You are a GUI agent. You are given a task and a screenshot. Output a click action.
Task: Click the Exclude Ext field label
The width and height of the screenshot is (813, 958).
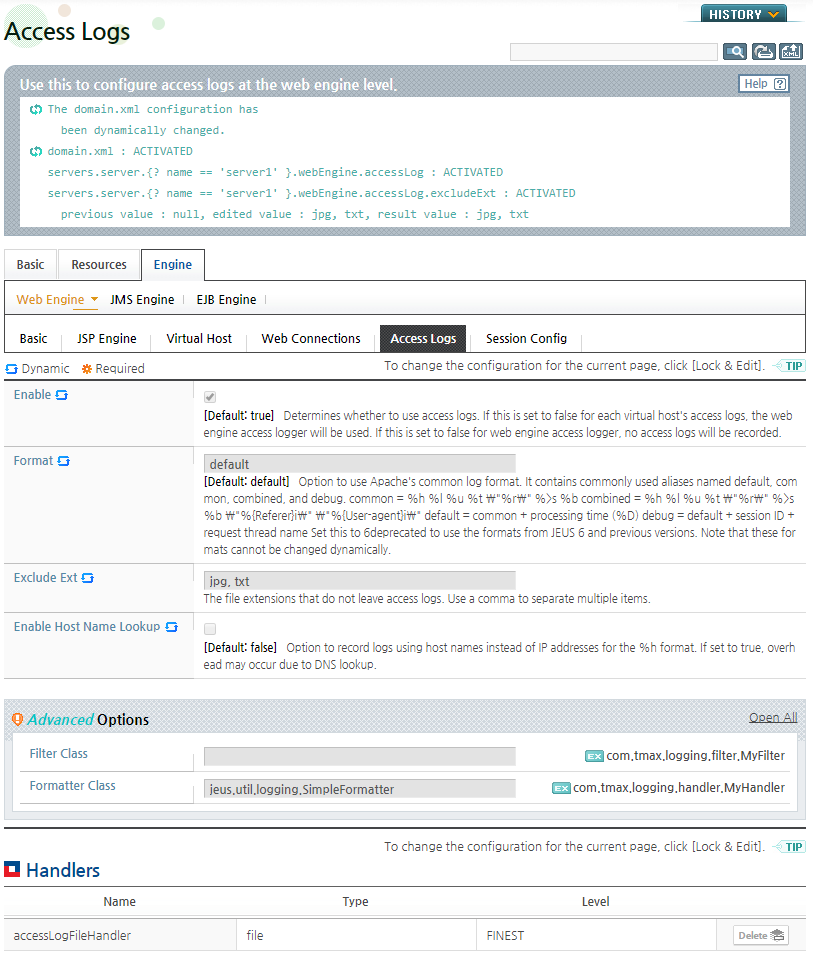pyautogui.click(x=46, y=578)
